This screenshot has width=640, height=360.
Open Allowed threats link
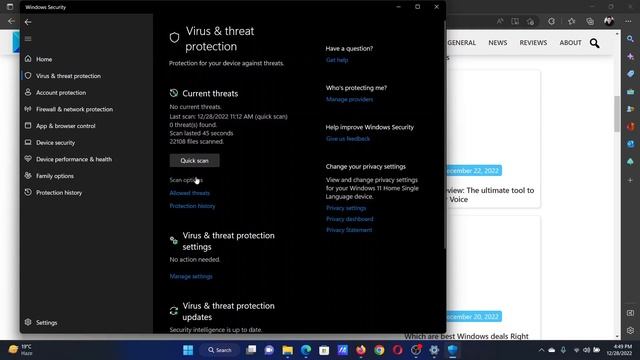pyautogui.click(x=189, y=193)
